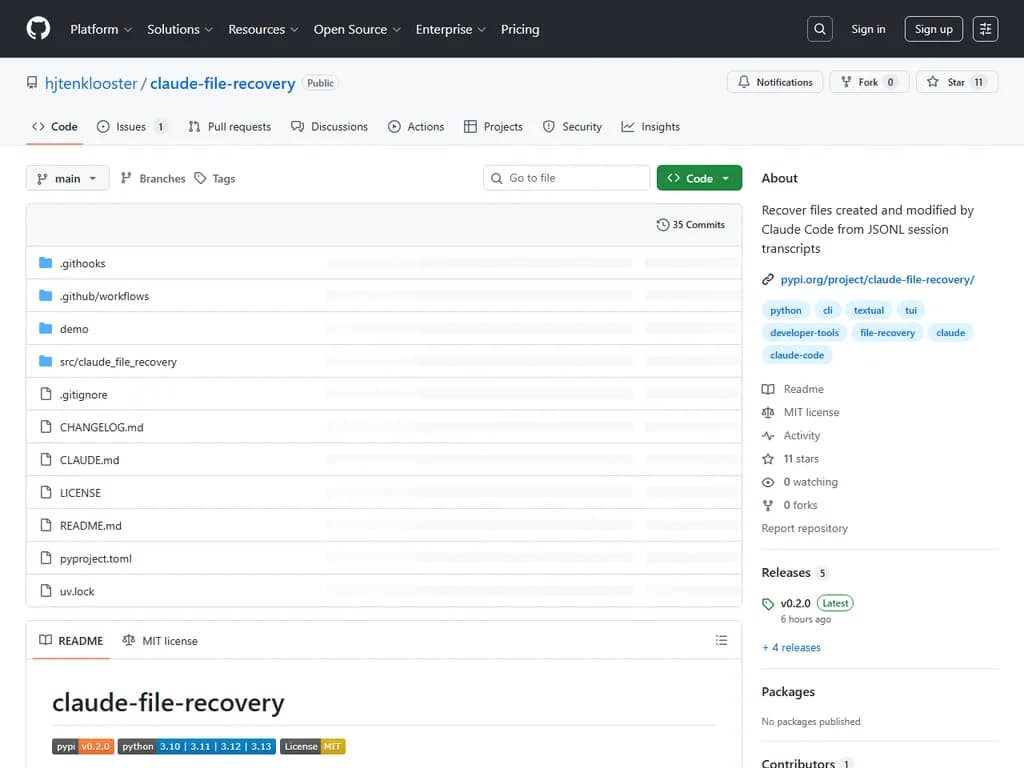1024x768 pixels.
Task: Click the notifications bell icon
Action: point(742,81)
